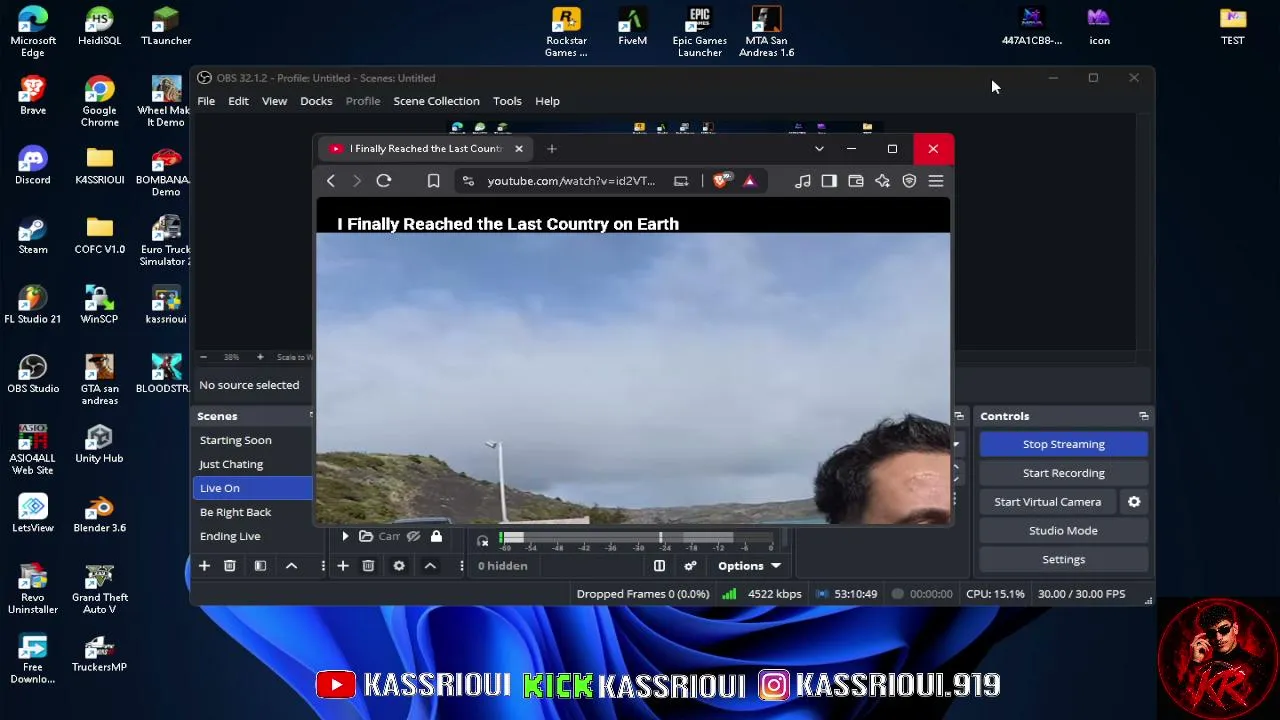
Task: Open advanced audio properties gears icon
Action: click(690, 566)
